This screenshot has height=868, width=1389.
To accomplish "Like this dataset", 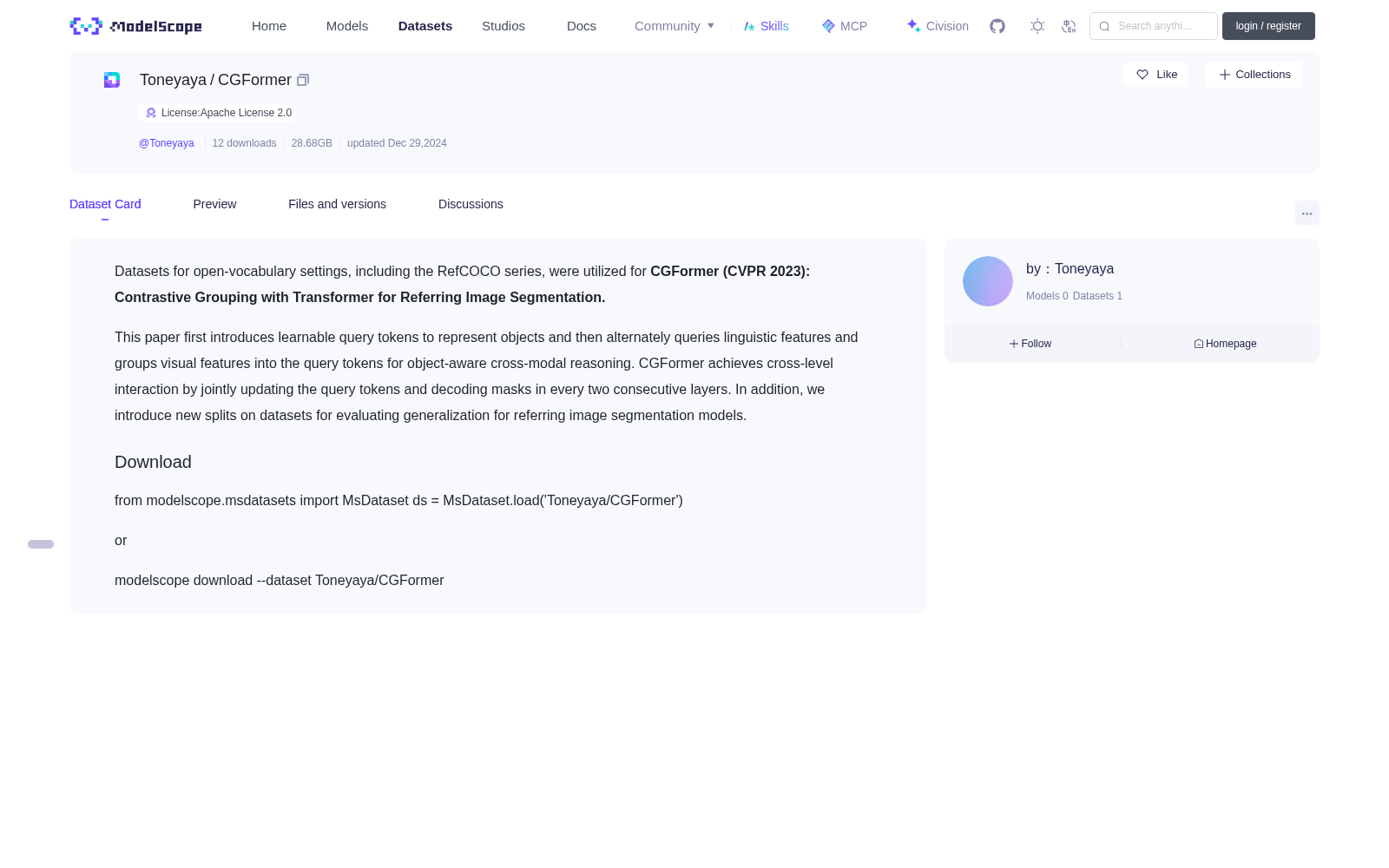I will [x=1155, y=75].
